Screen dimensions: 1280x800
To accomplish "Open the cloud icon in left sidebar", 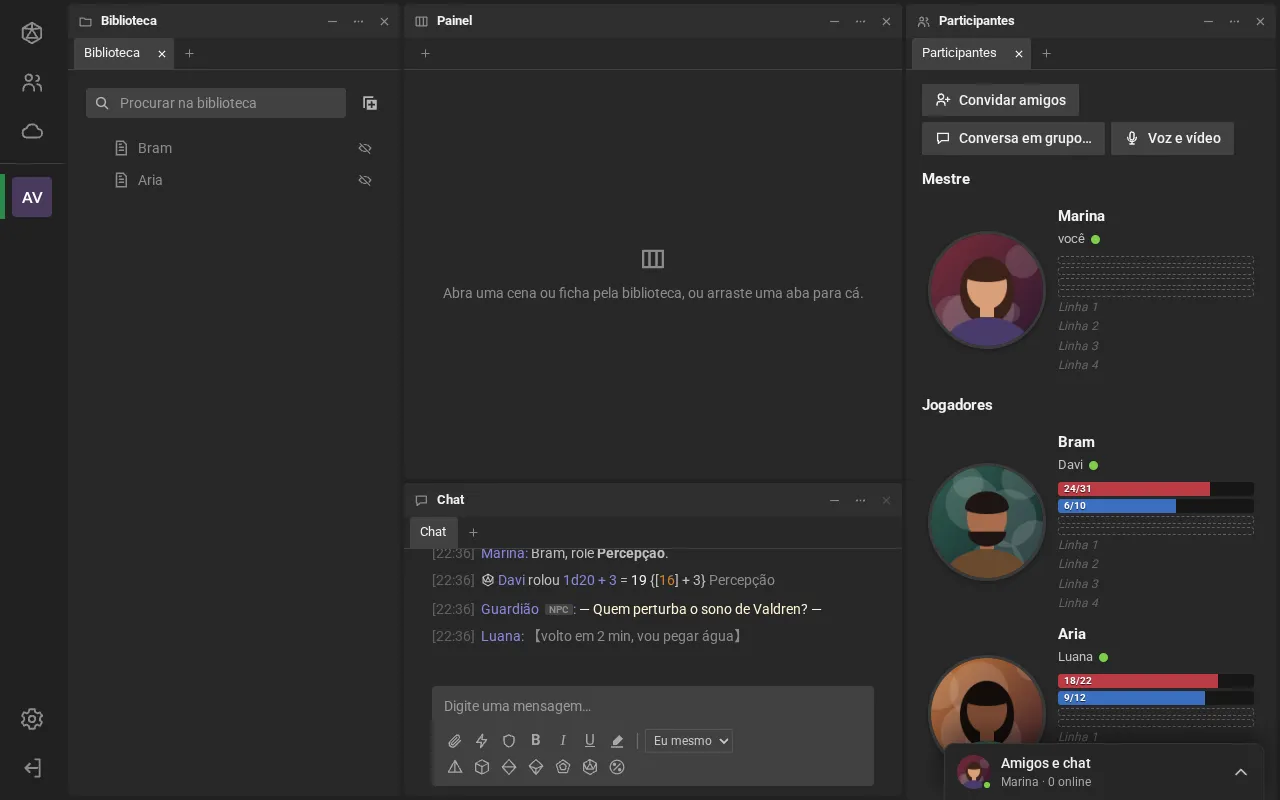I will [x=32, y=131].
